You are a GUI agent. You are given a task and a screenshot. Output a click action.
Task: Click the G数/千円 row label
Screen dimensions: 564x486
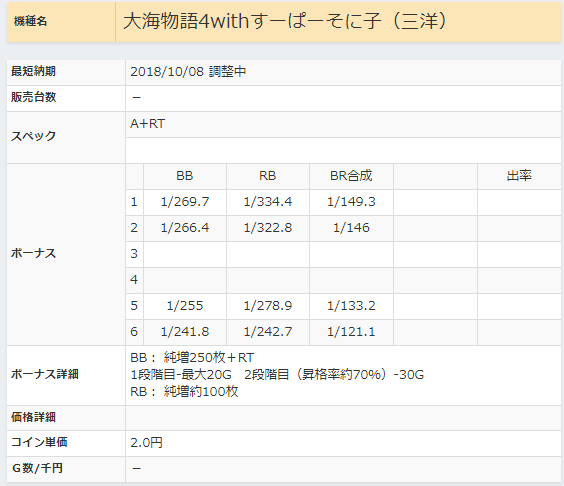coord(37,468)
